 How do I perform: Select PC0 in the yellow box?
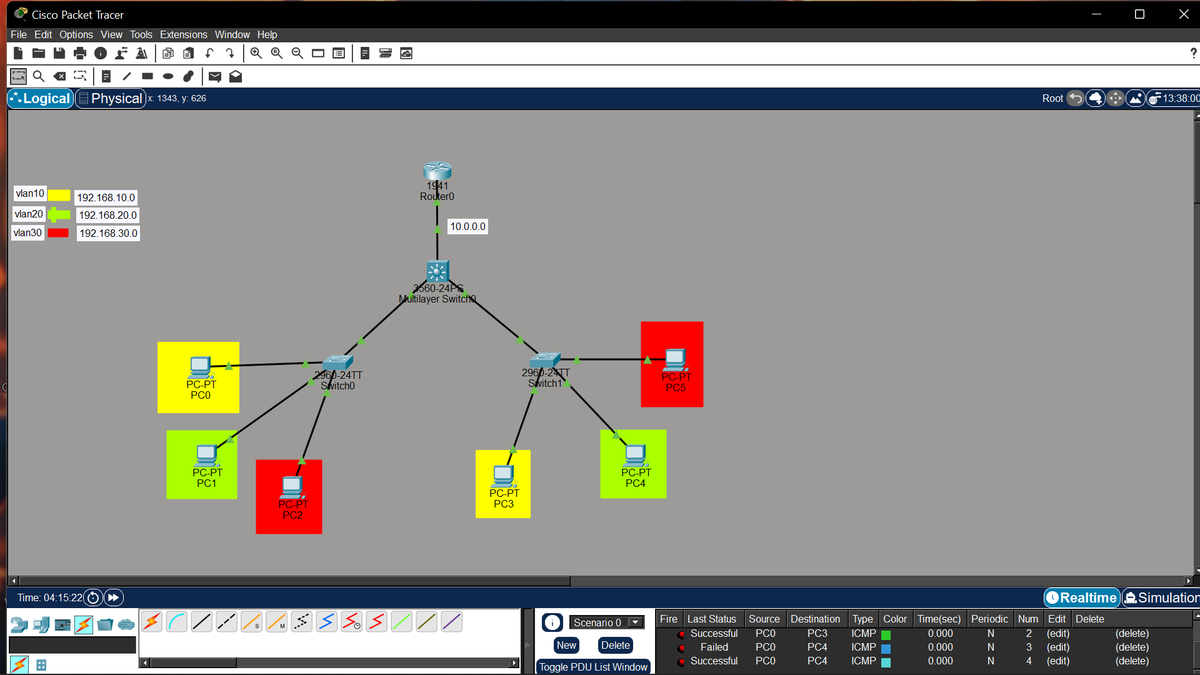click(x=199, y=367)
